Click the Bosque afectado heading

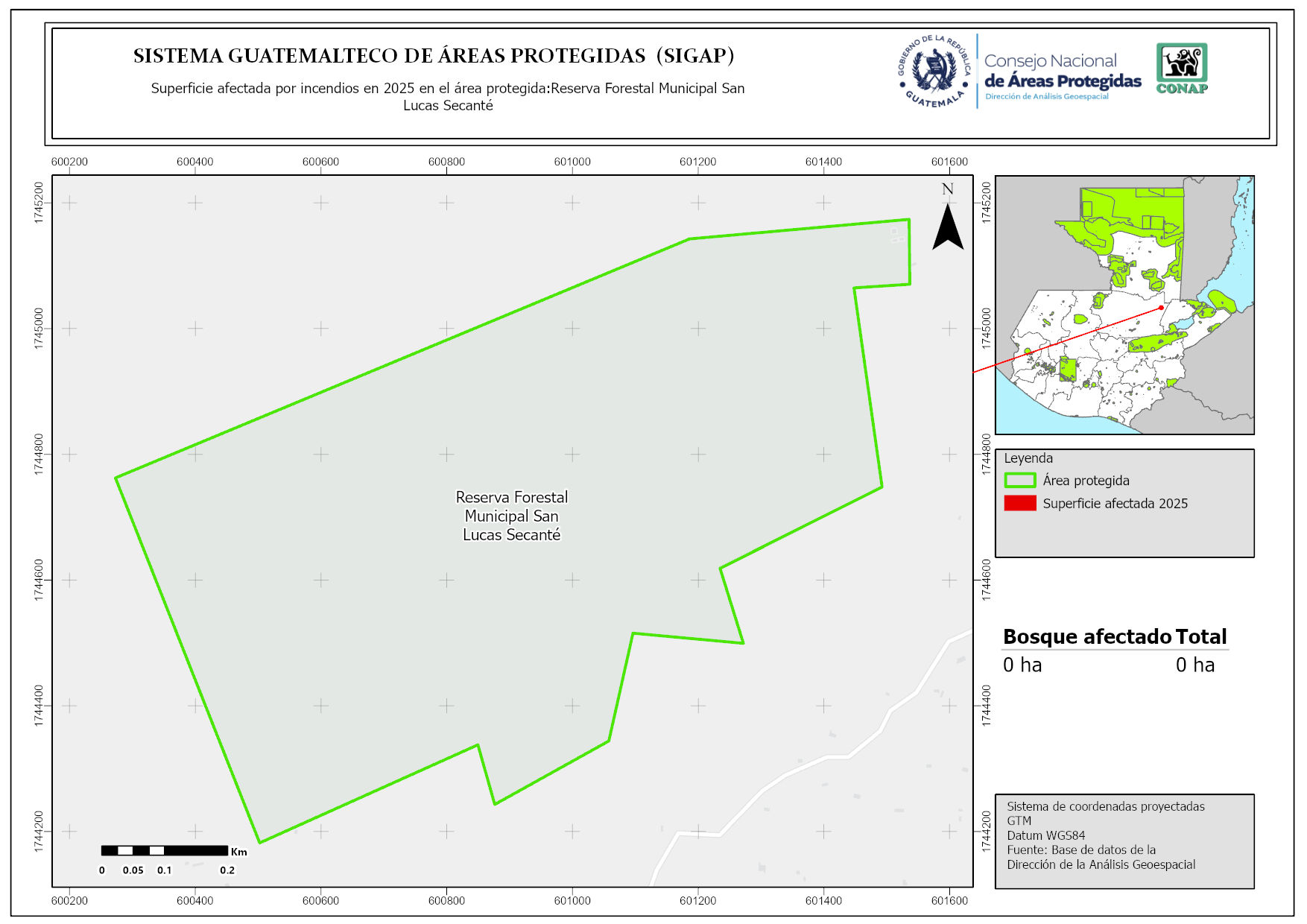(1087, 636)
